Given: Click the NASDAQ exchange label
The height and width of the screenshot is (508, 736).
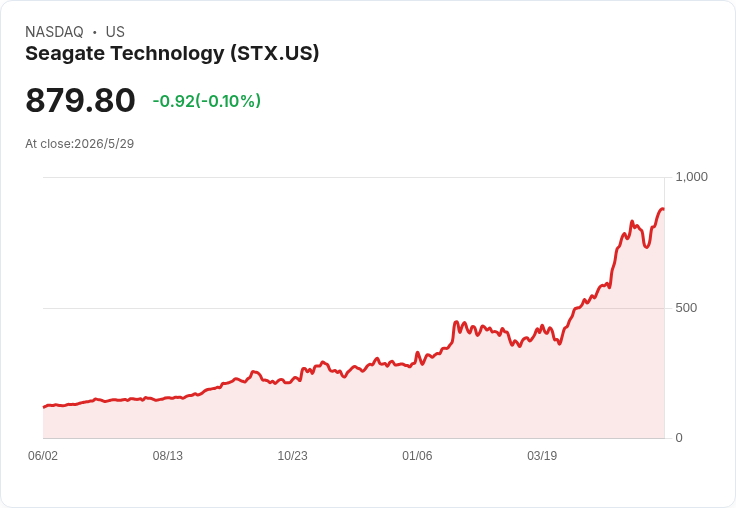Looking at the screenshot, I should click(x=54, y=32).
